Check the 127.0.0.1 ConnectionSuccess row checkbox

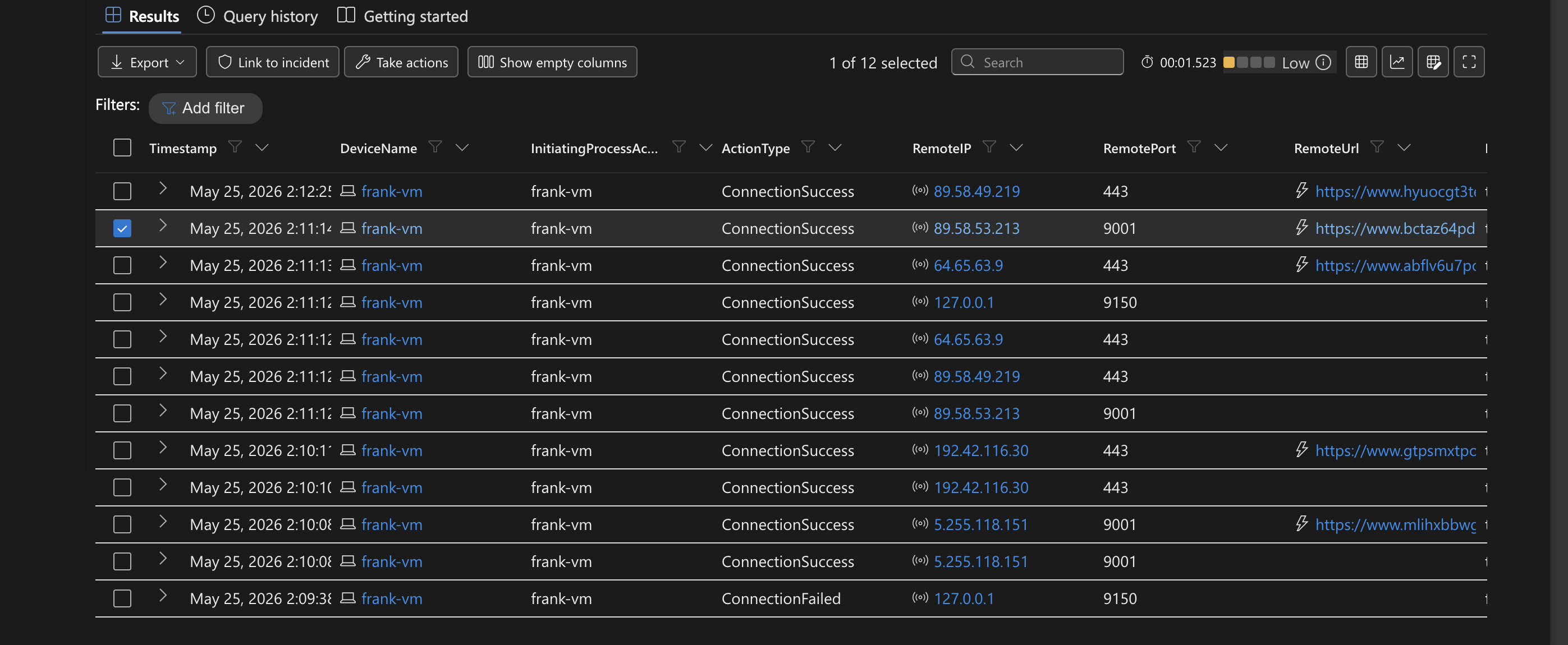click(122, 302)
